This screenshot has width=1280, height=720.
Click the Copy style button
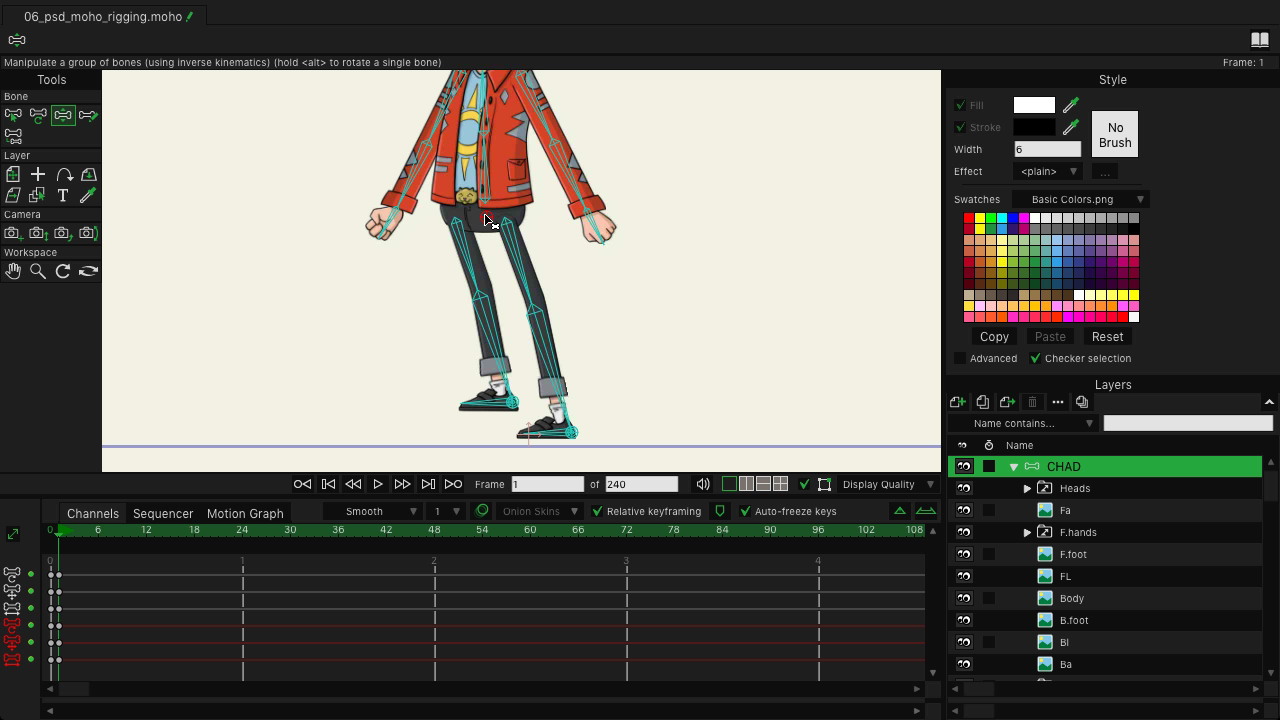[x=994, y=337]
